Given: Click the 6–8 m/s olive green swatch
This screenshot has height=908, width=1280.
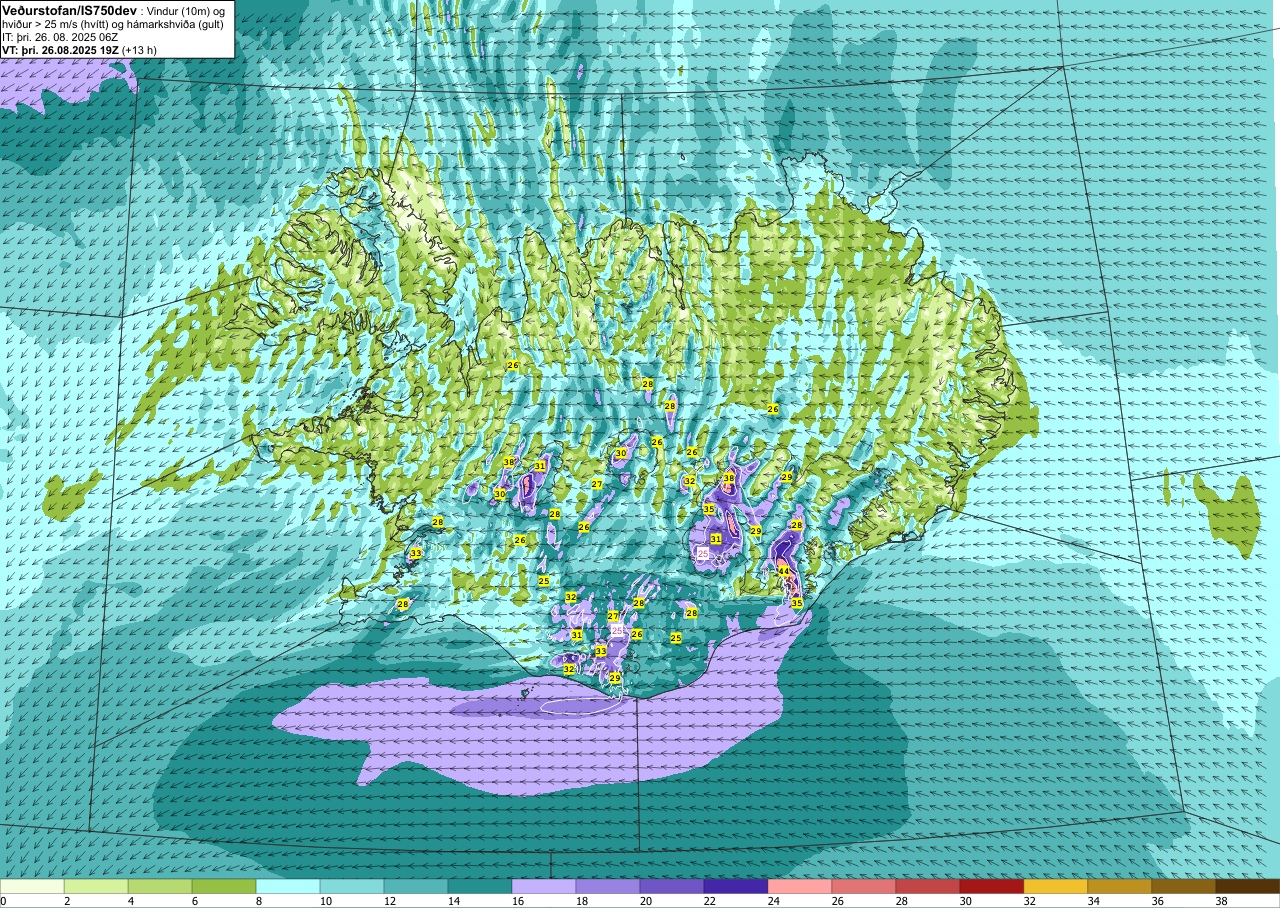Looking at the screenshot, I should [x=224, y=886].
